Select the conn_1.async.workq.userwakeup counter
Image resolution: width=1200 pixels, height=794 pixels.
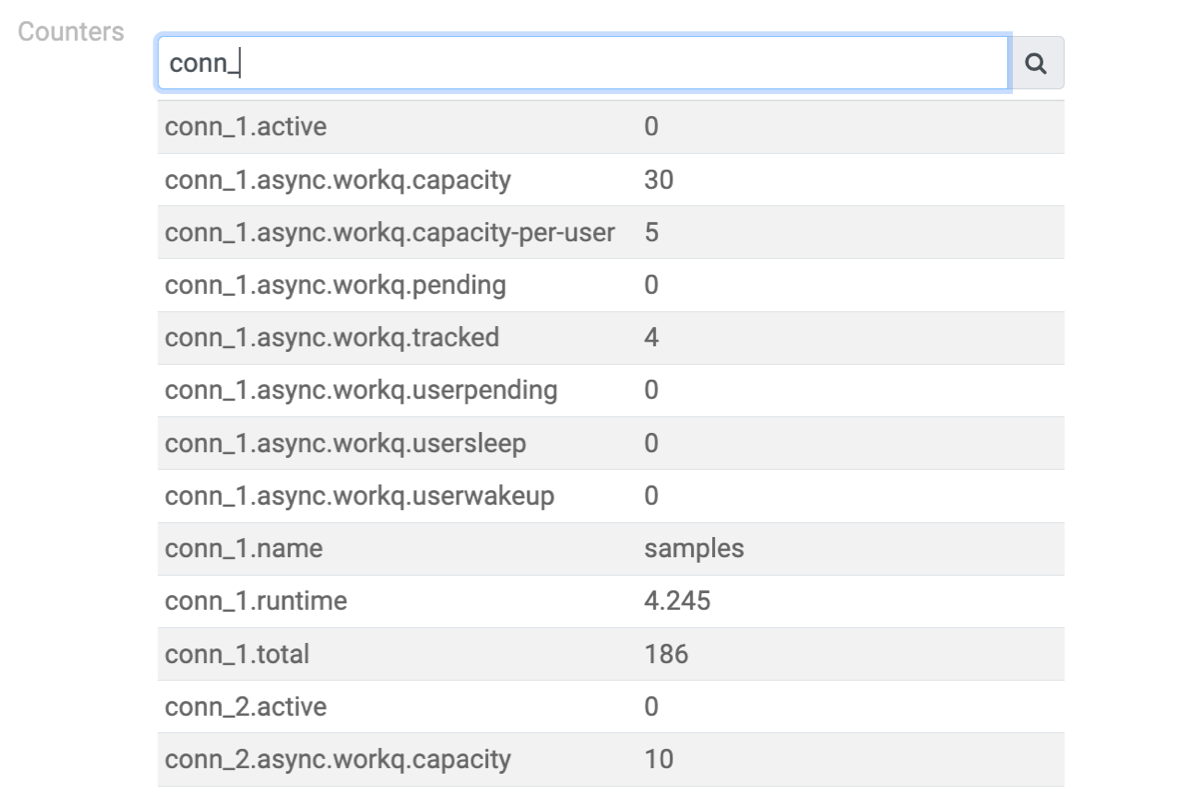tap(359, 496)
